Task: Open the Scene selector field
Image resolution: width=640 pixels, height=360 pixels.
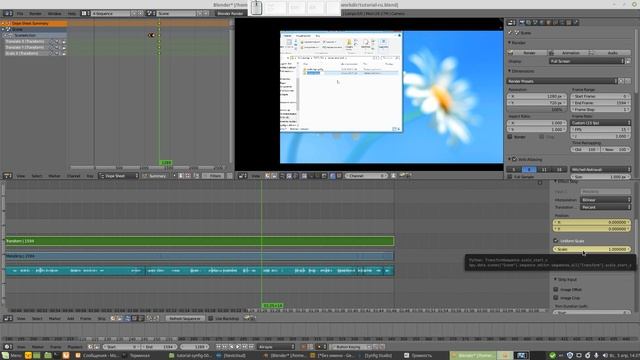Action: [x=176, y=13]
